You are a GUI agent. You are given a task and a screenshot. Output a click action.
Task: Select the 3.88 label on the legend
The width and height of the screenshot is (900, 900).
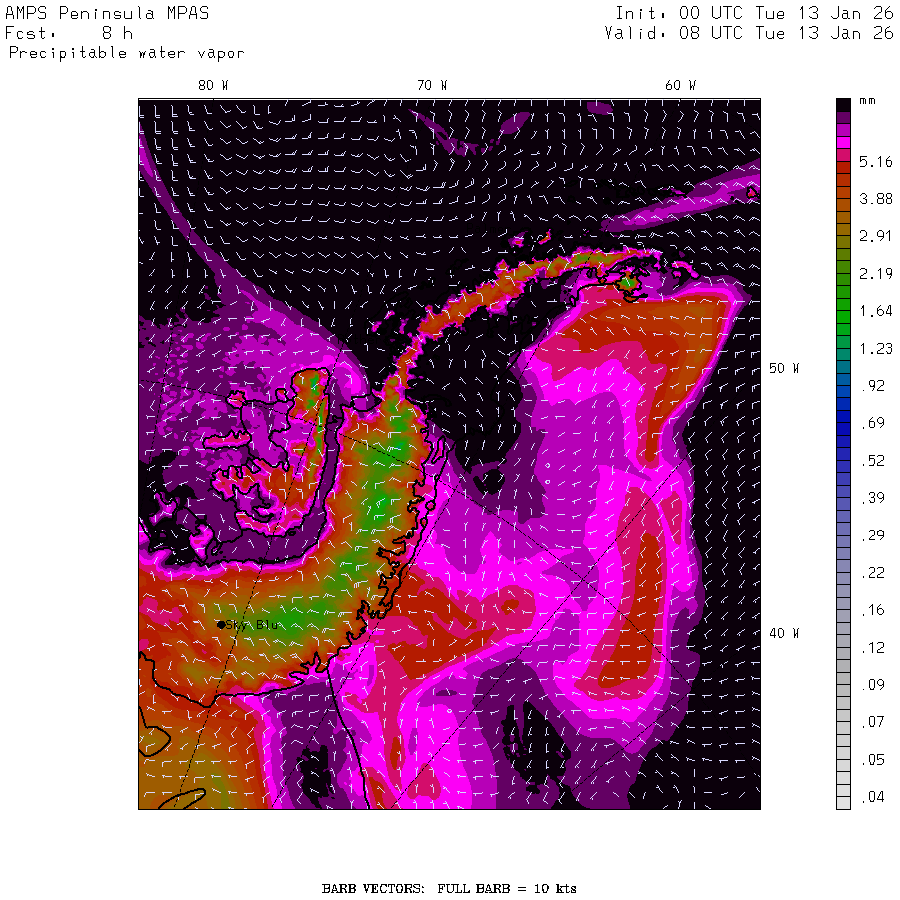(875, 199)
